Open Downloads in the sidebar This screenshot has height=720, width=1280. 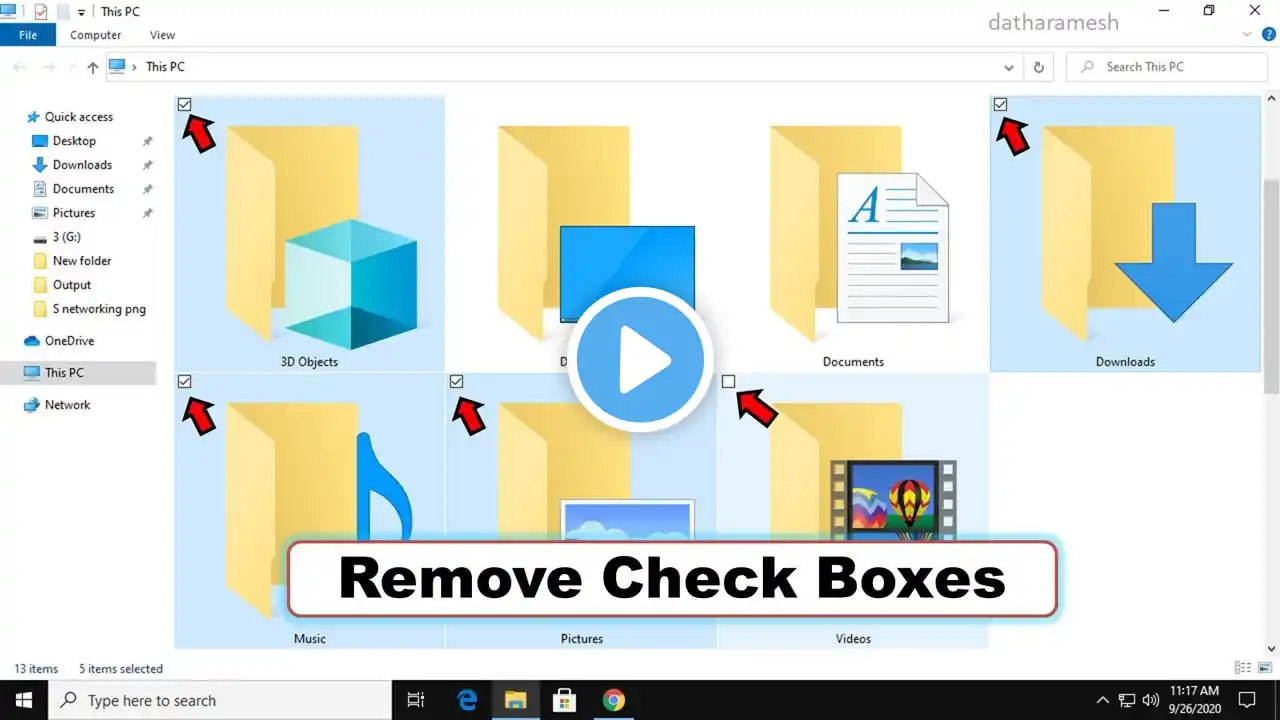(82, 165)
